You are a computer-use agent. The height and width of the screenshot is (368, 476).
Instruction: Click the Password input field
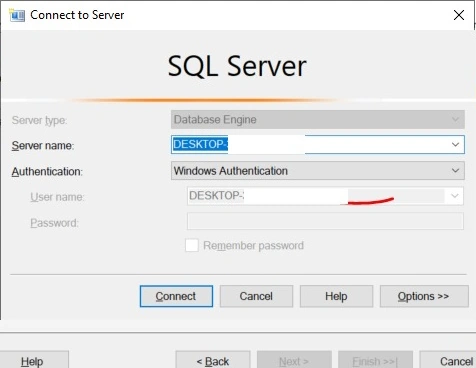(325, 221)
